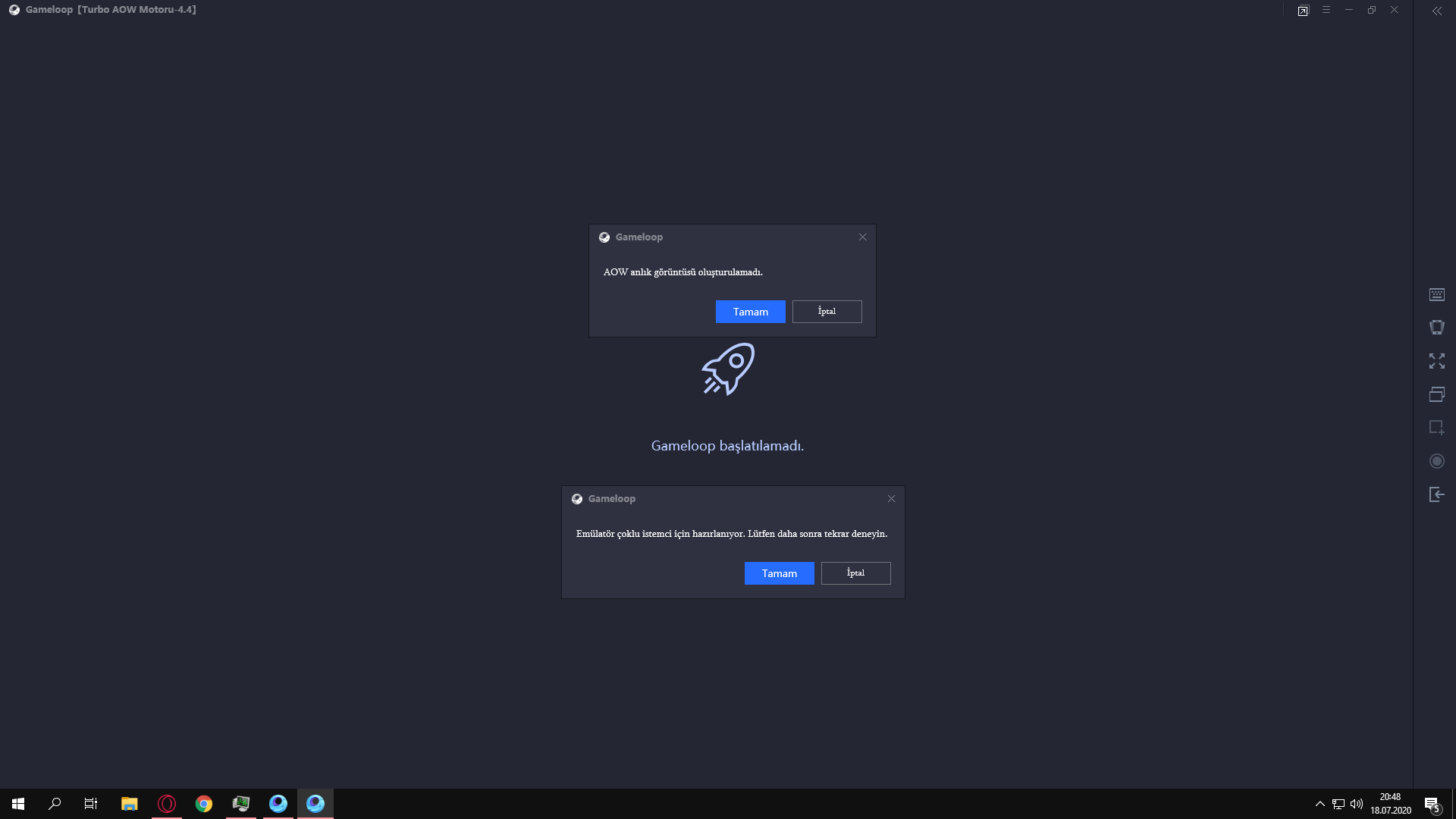Click Tamam in the AOW snapshot error dialog
The height and width of the screenshot is (819, 1456).
point(750,312)
